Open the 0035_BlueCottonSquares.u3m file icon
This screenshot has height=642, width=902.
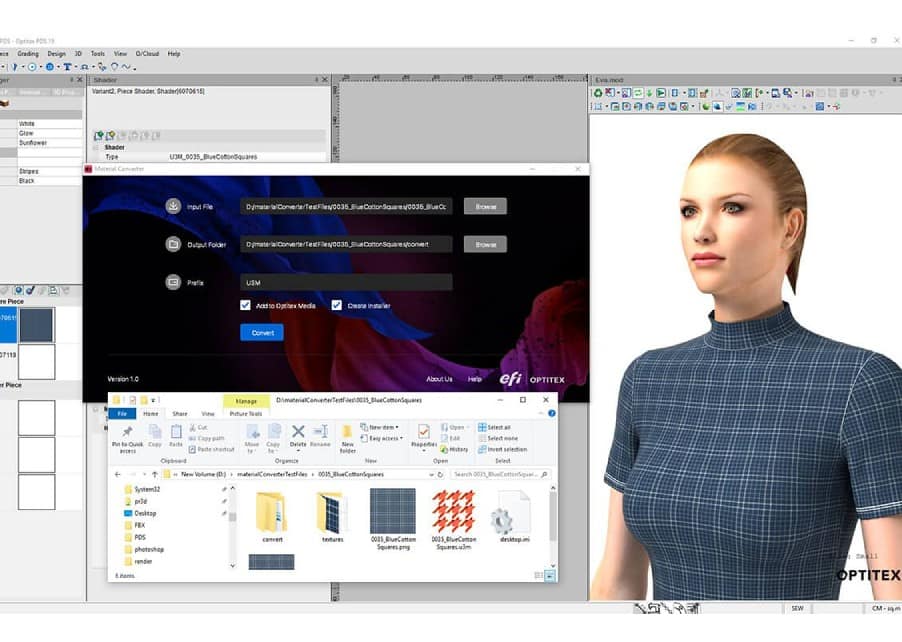pyautogui.click(x=452, y=512)
